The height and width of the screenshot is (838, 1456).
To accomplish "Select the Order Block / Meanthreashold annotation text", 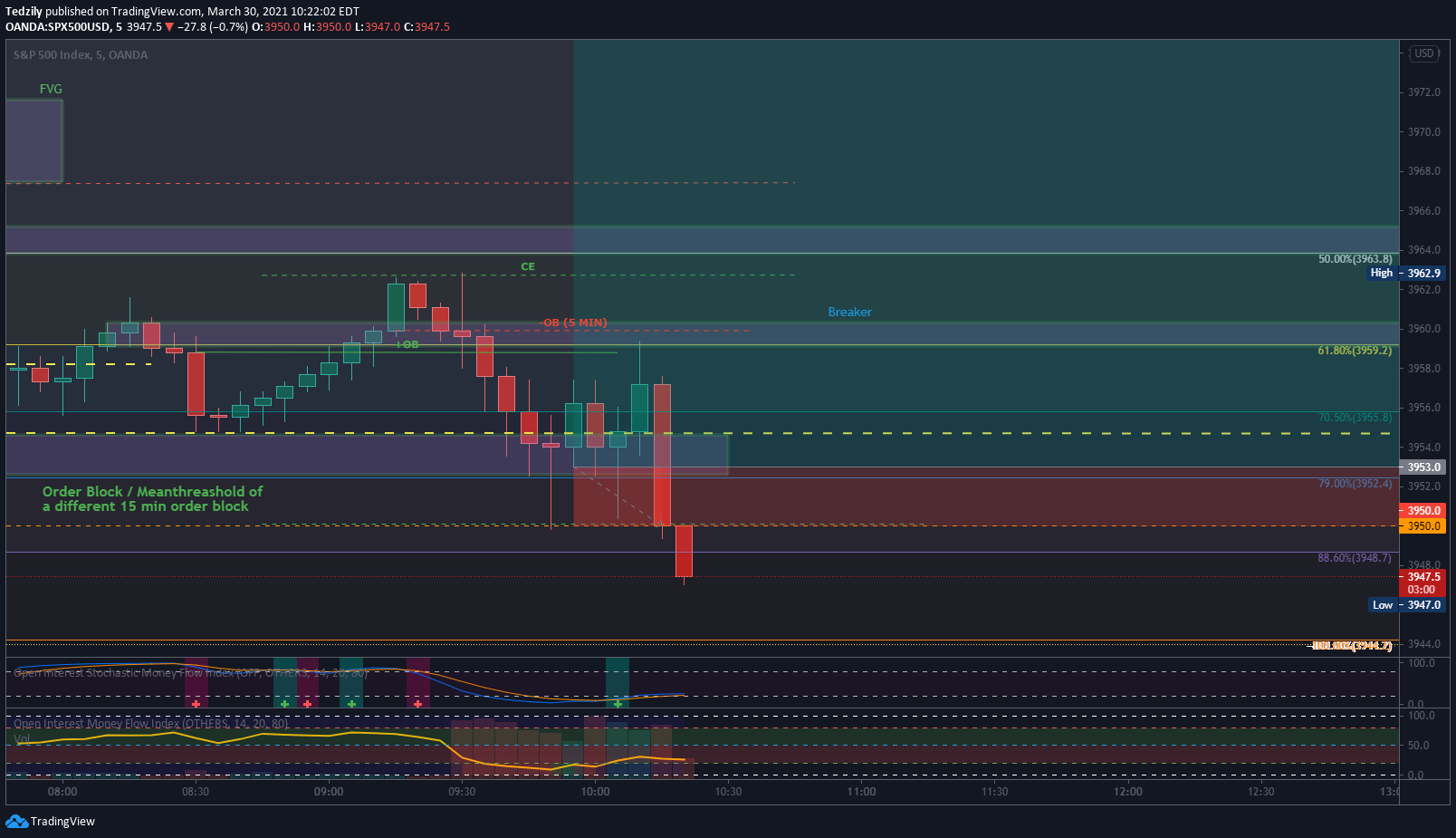I will coord(152,498).
